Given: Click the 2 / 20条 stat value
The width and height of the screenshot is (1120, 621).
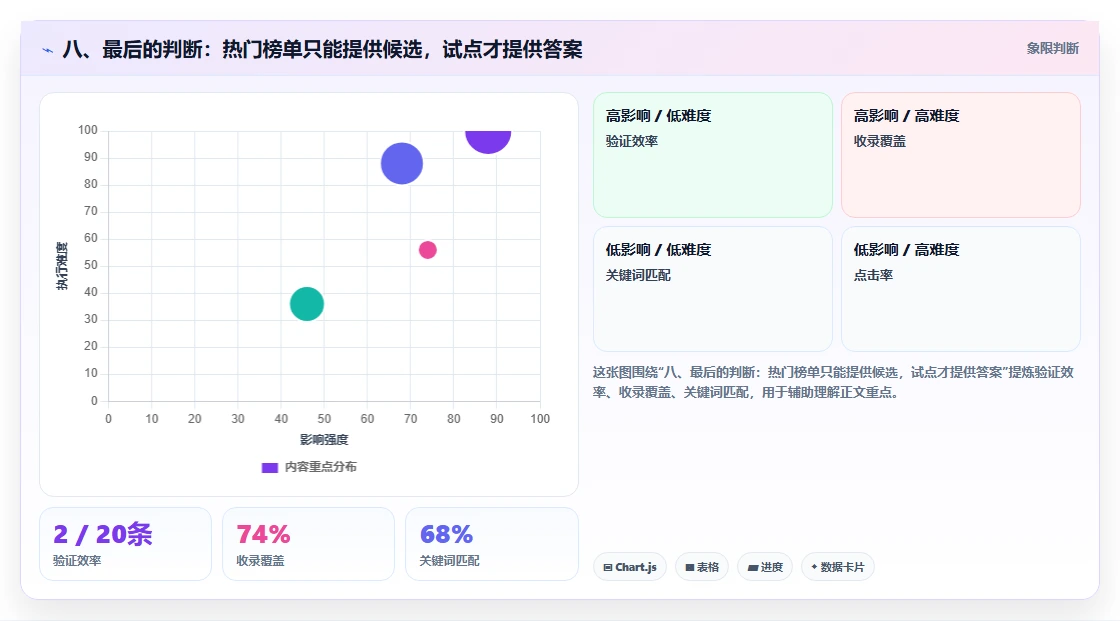Looking at the screenshot, I should [103, 534].
